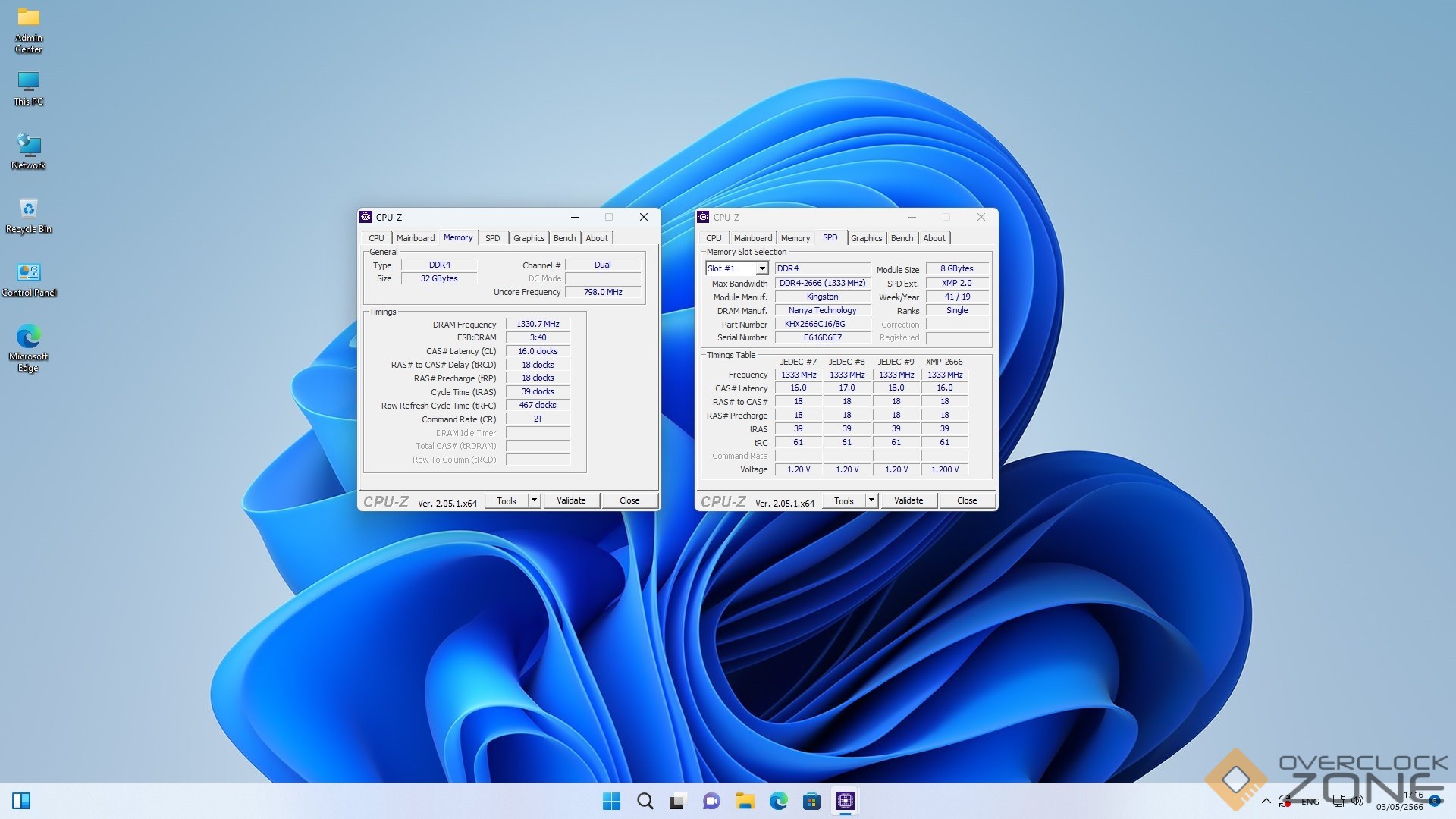Image resolution: width=1456 pixels, height=819 pixels.
Task: Open File Explorer from the taskbar
Action: pyautogui.click(x=745, y=801)
